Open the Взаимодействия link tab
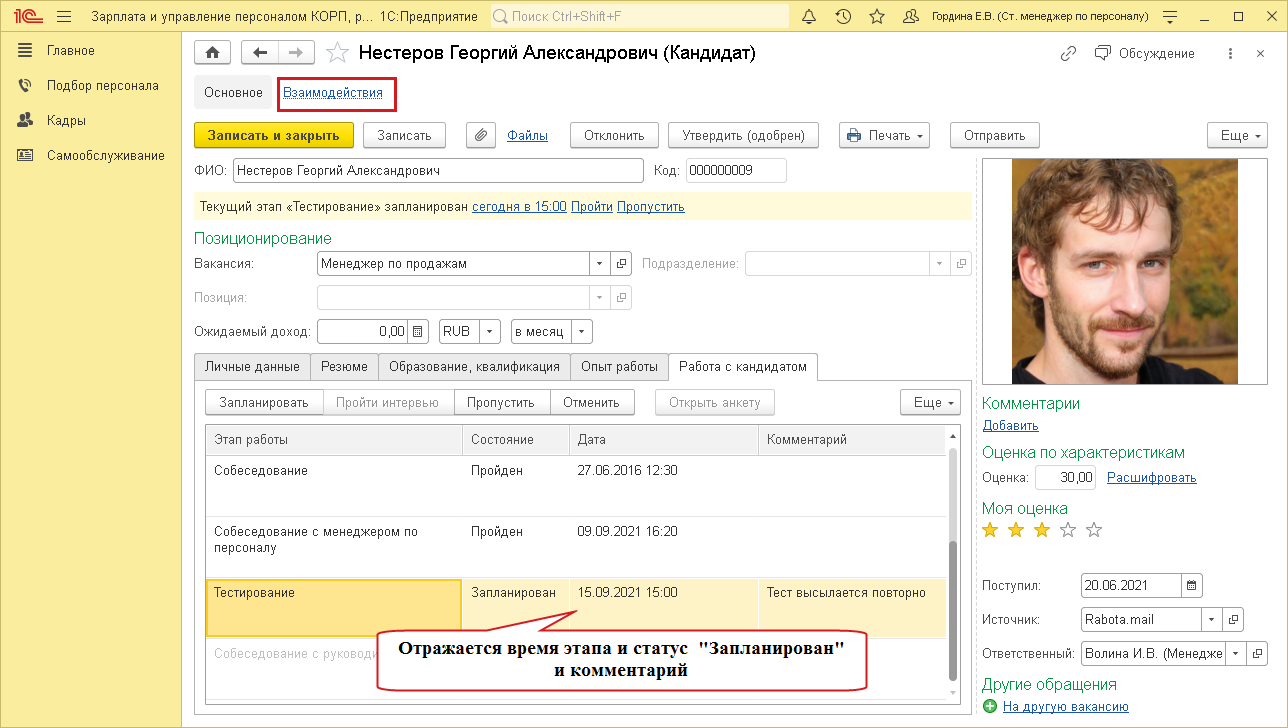 (x=333, y=93)
